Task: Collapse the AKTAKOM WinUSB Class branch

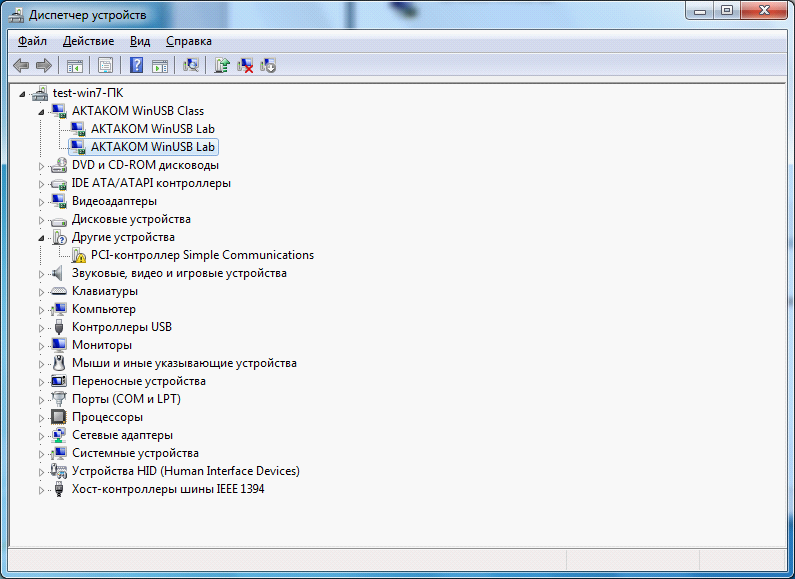Action: pyautogui.click(x=41, y=112)
